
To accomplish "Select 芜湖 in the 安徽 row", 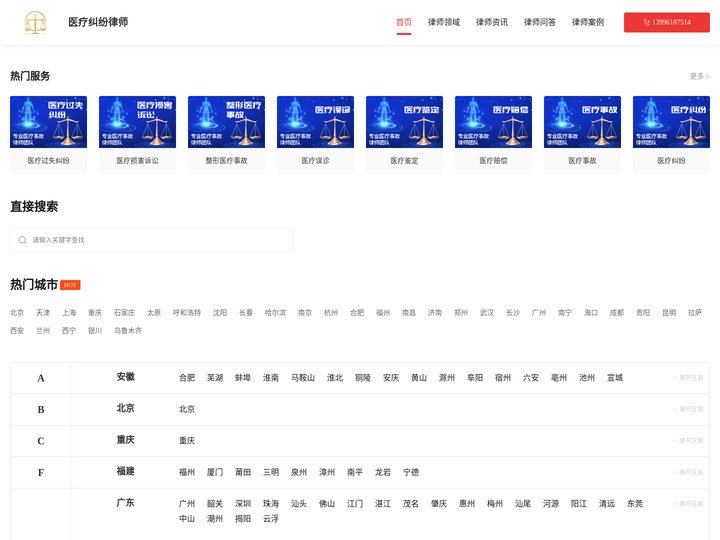I will coord(215,378).
